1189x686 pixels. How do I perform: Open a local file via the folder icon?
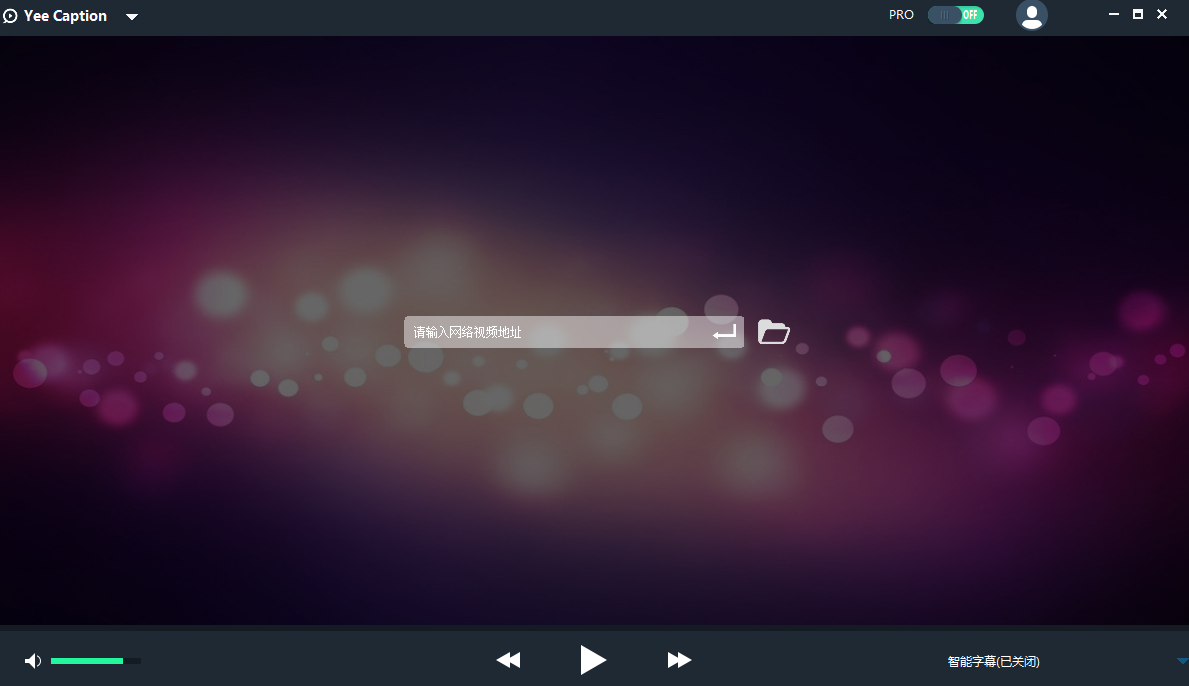tap(773, 332)
